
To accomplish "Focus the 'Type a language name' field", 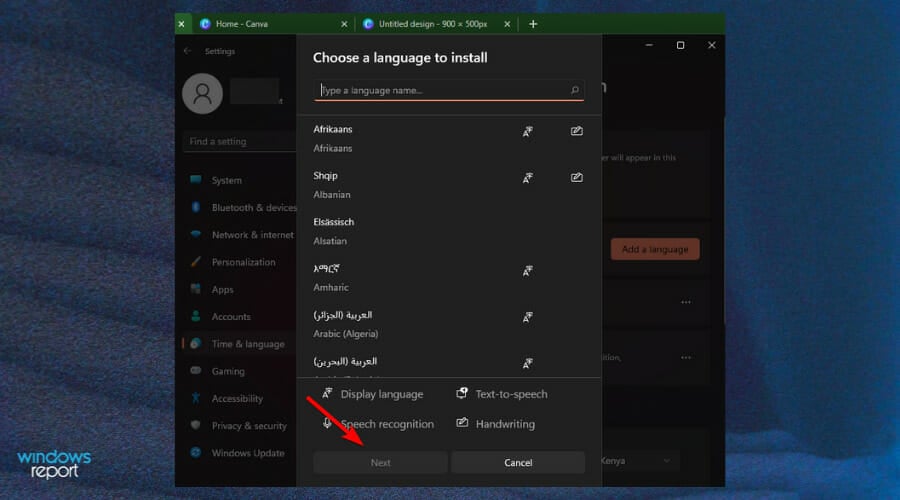I will 448,90.
